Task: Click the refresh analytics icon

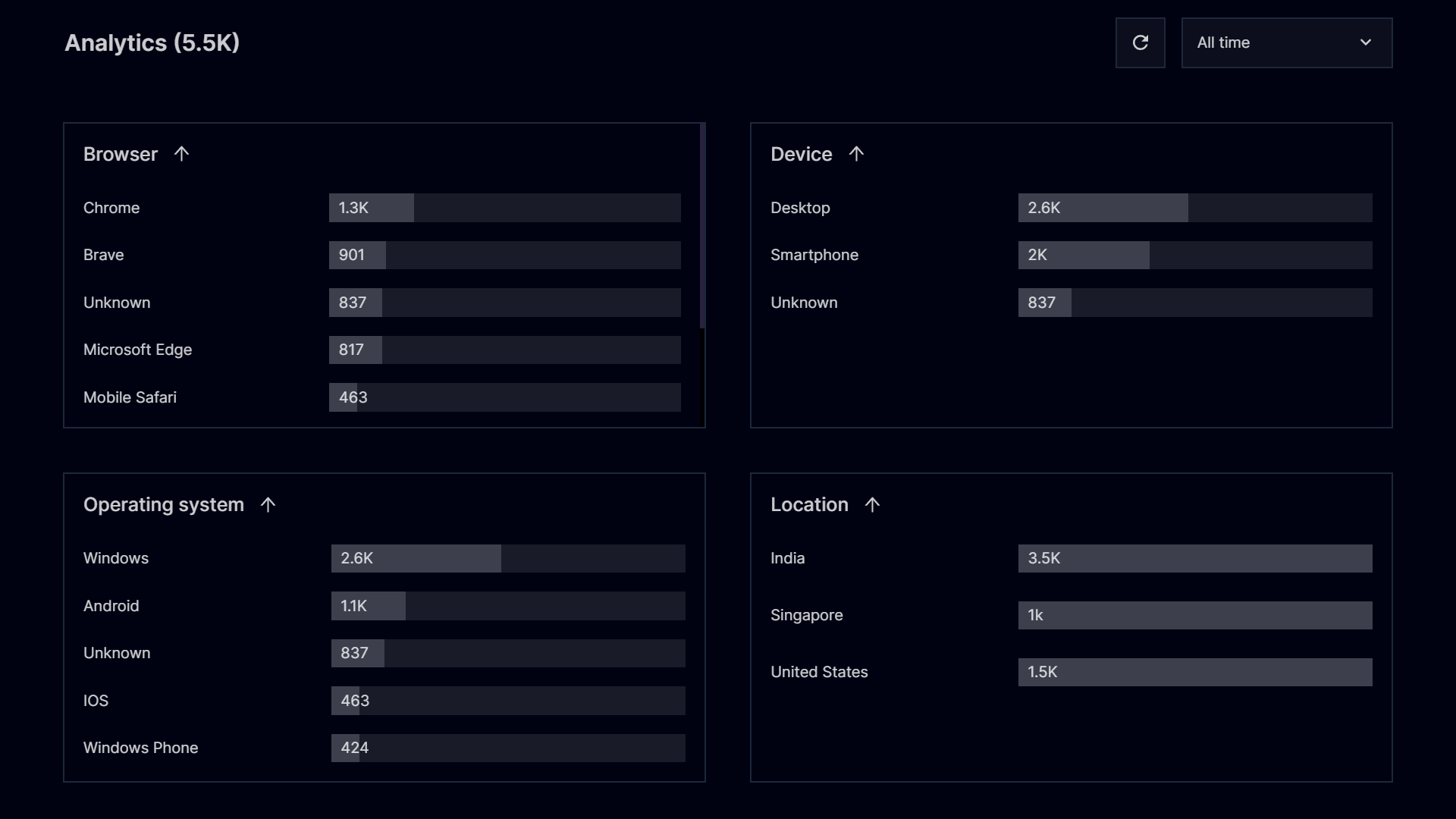Action: (x=1140, y=42)
